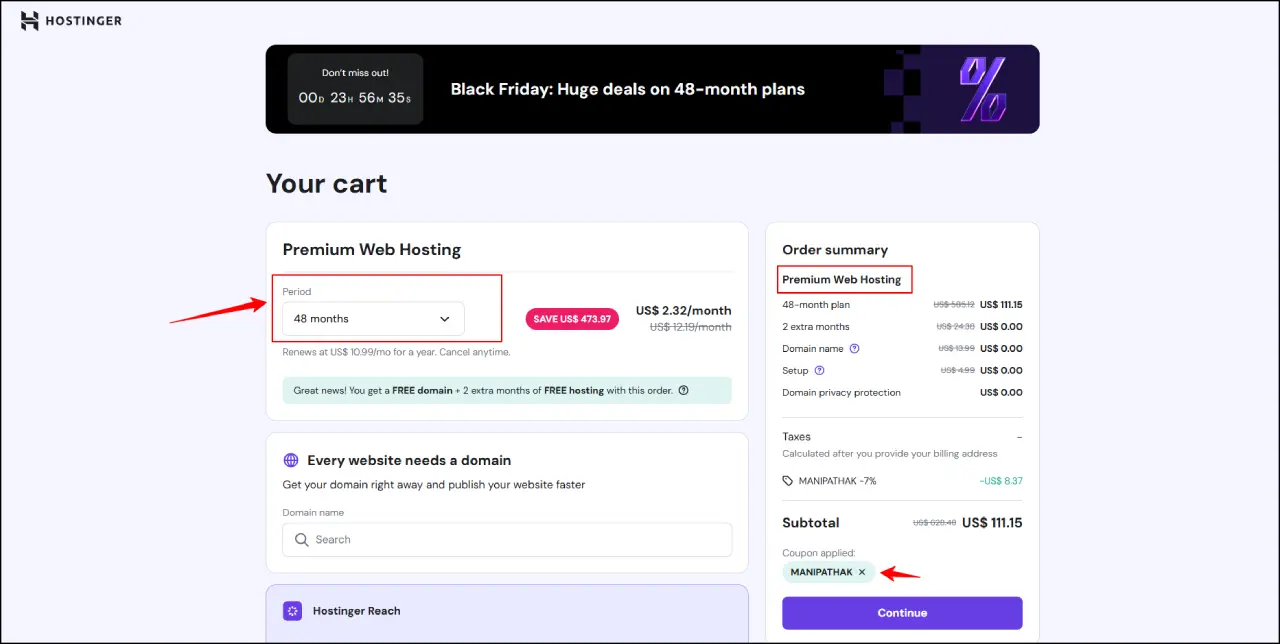Click the Your cart heading
The height and width of the screenshot is (644, 1280).
[x=326, y=183]
